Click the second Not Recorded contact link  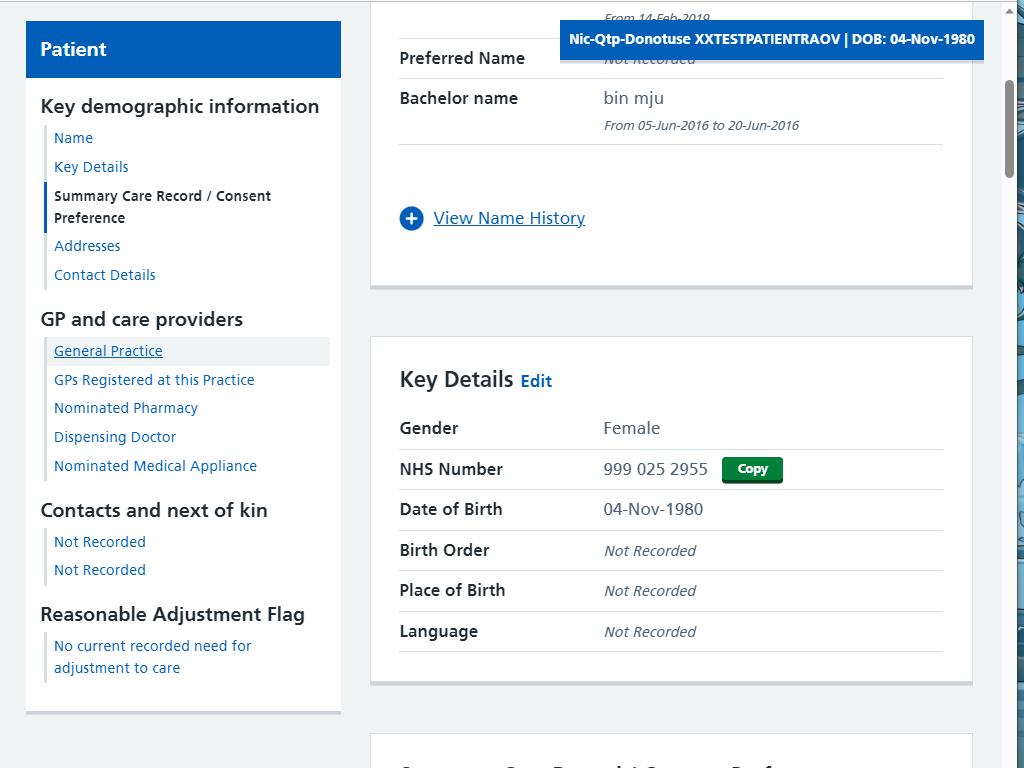click(x=100, y=570)
